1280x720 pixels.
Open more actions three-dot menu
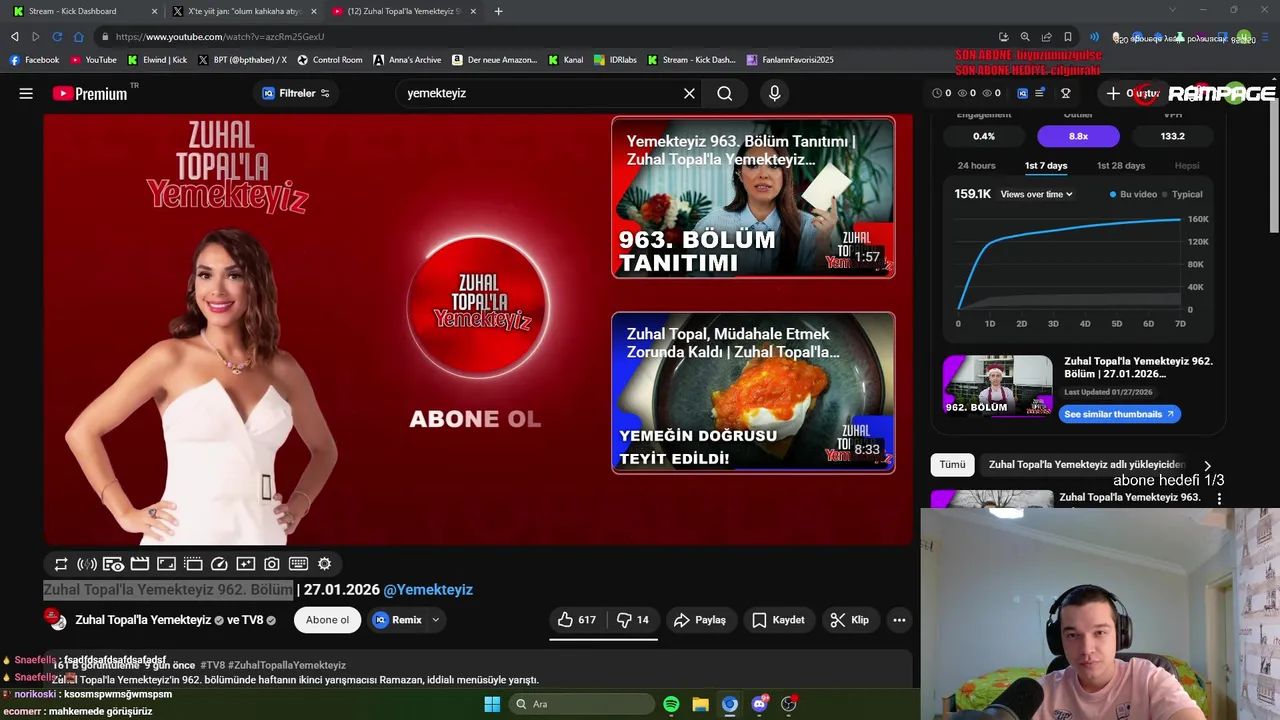click(x=899, y=620)
